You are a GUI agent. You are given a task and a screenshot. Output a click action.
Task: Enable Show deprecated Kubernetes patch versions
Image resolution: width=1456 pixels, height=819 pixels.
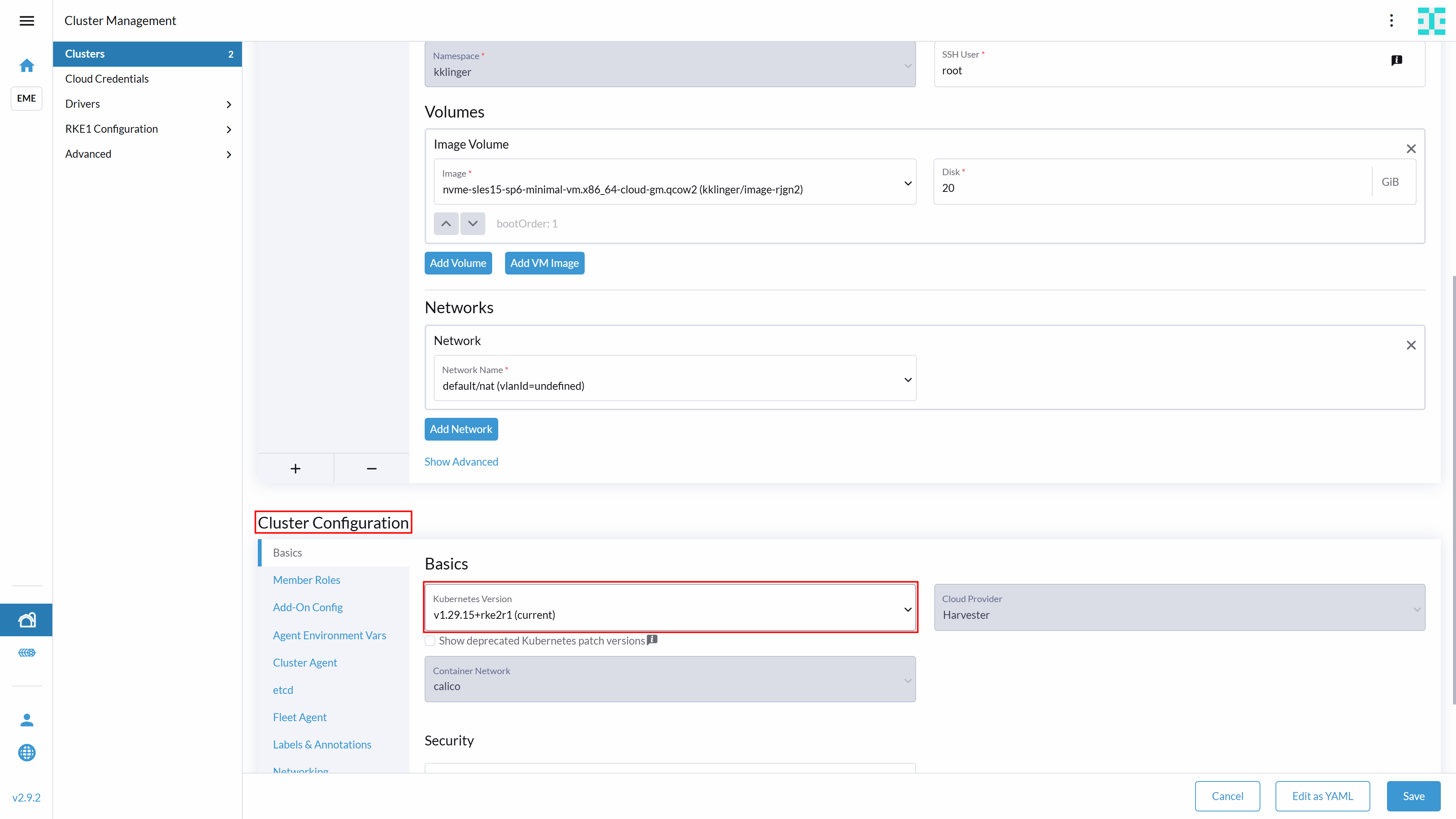(x=430, y=640)
